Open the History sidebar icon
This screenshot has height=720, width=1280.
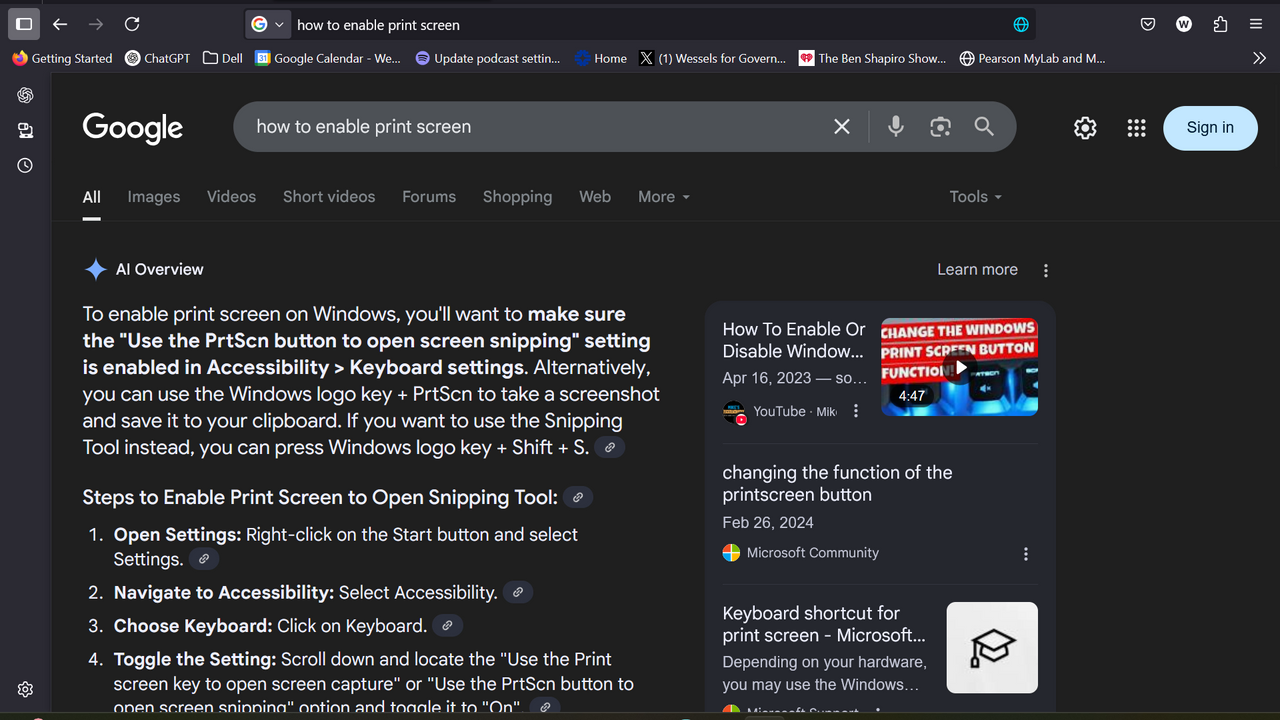coord(26,165)
